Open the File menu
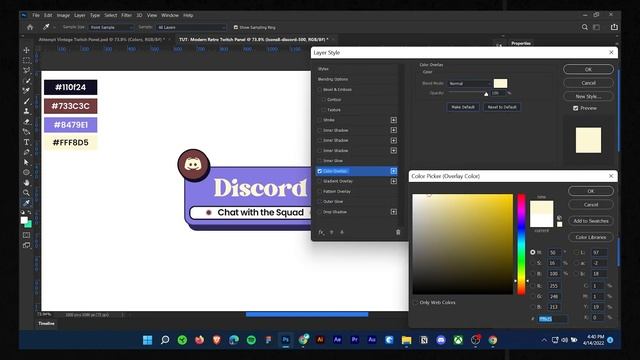Viewport: 640px width, 360px height. (x=36, y=15)
